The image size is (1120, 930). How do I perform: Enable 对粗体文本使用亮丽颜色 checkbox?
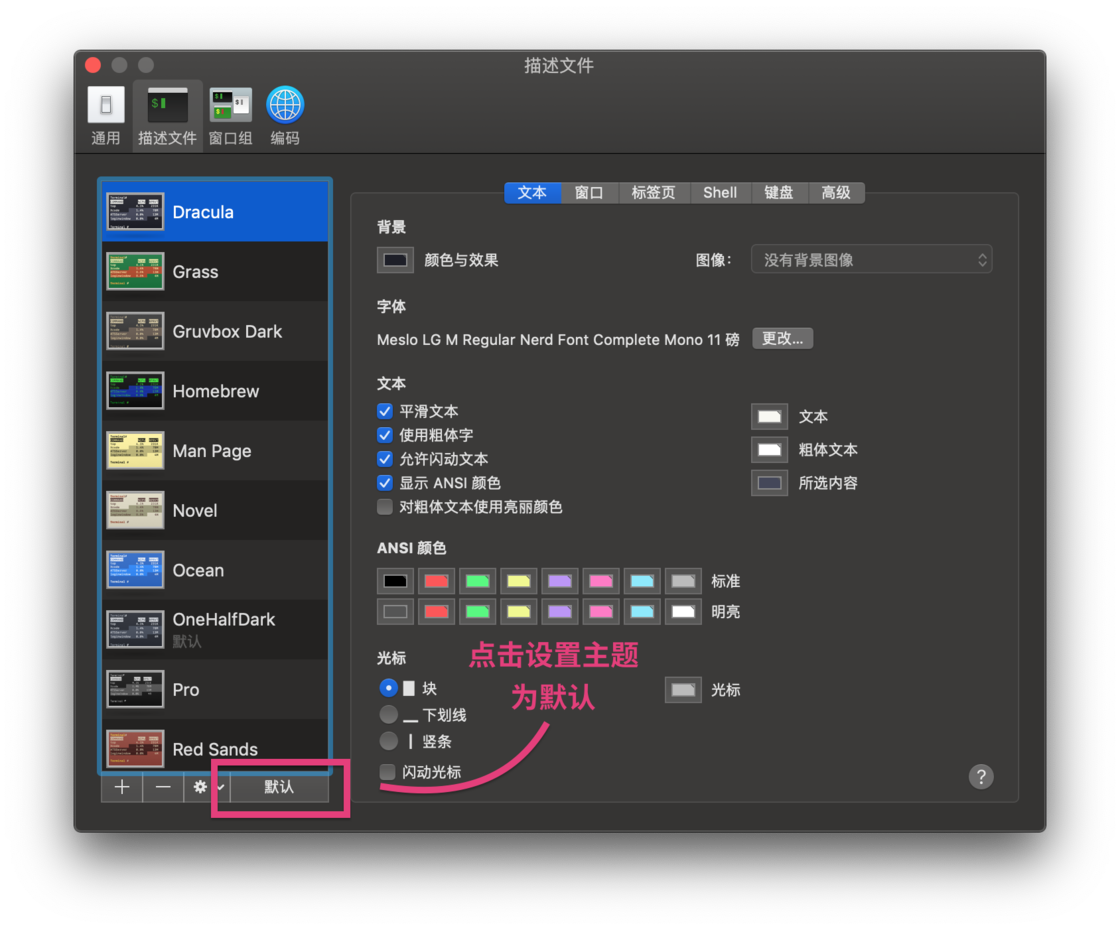[385, 507]
